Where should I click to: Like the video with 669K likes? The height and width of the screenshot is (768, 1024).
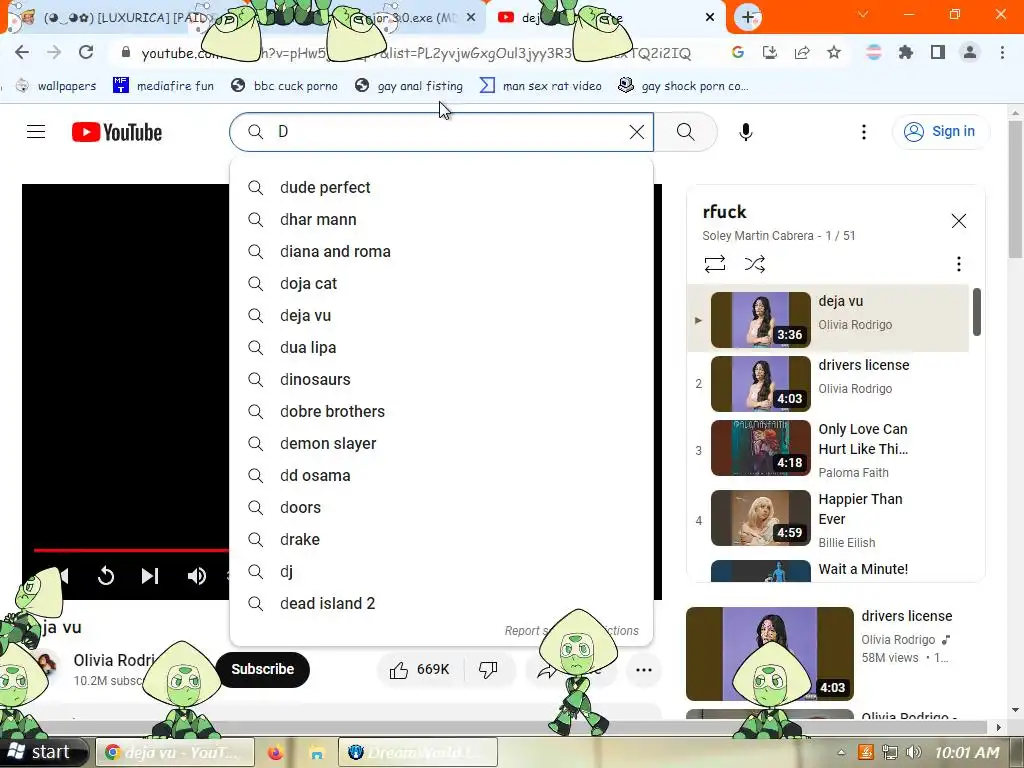point(419,669)
